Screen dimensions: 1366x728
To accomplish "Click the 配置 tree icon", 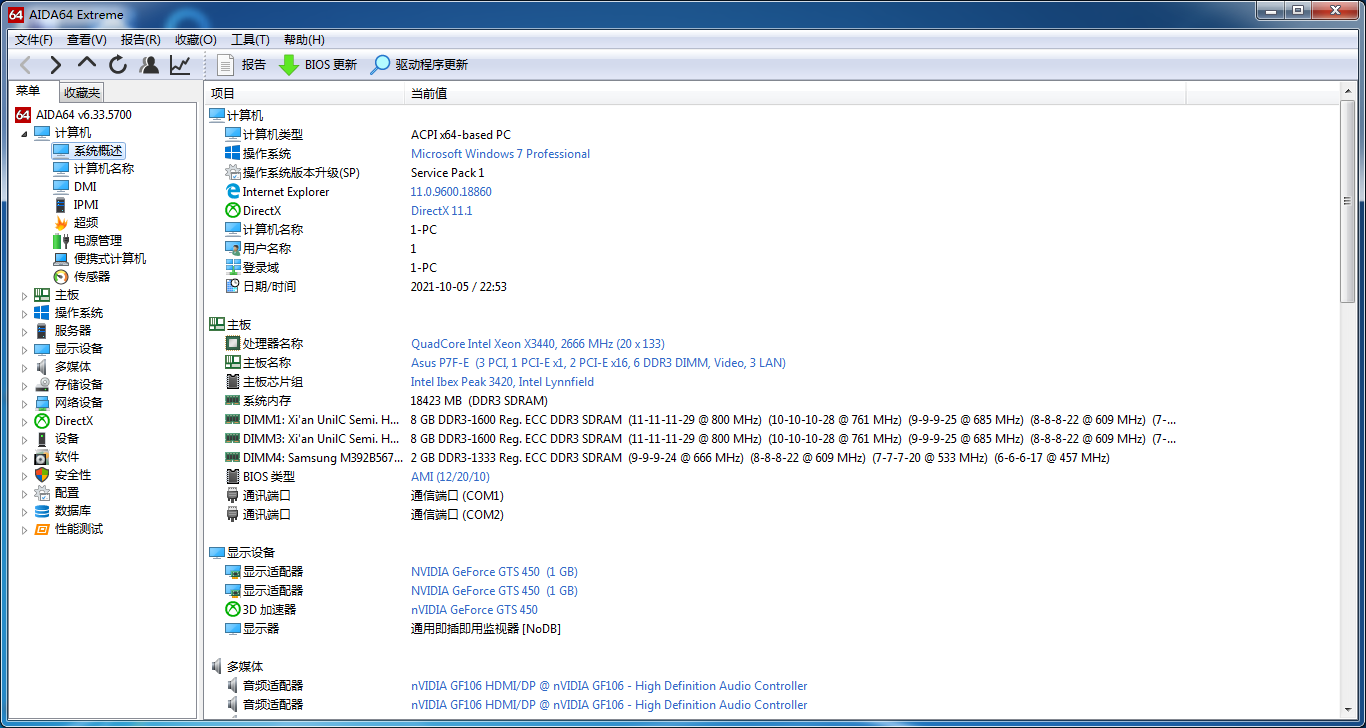I will [42, 493].
